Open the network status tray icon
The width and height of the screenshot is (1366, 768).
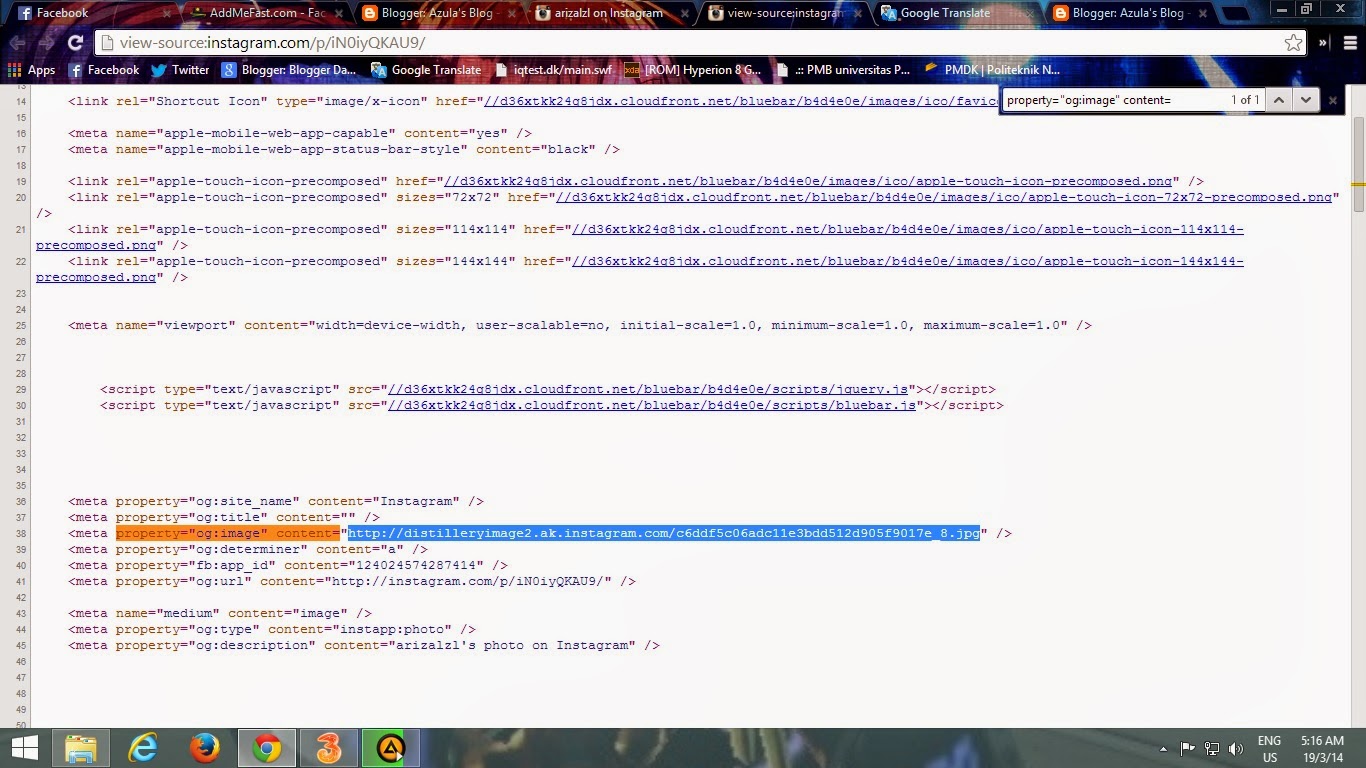point(1212,748)
